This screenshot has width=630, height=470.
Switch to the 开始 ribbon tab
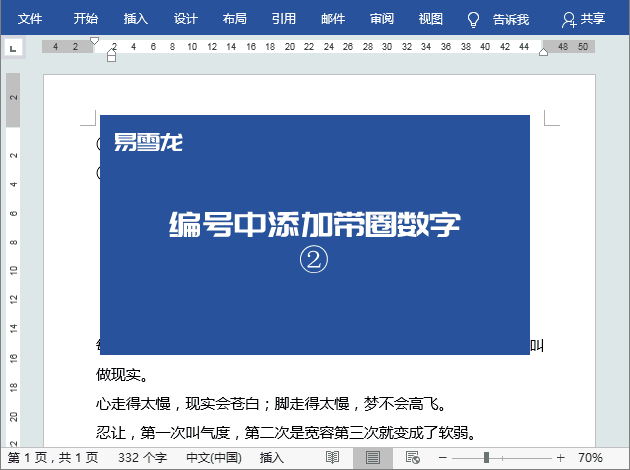pyautogui.click(x=86, y=18)
